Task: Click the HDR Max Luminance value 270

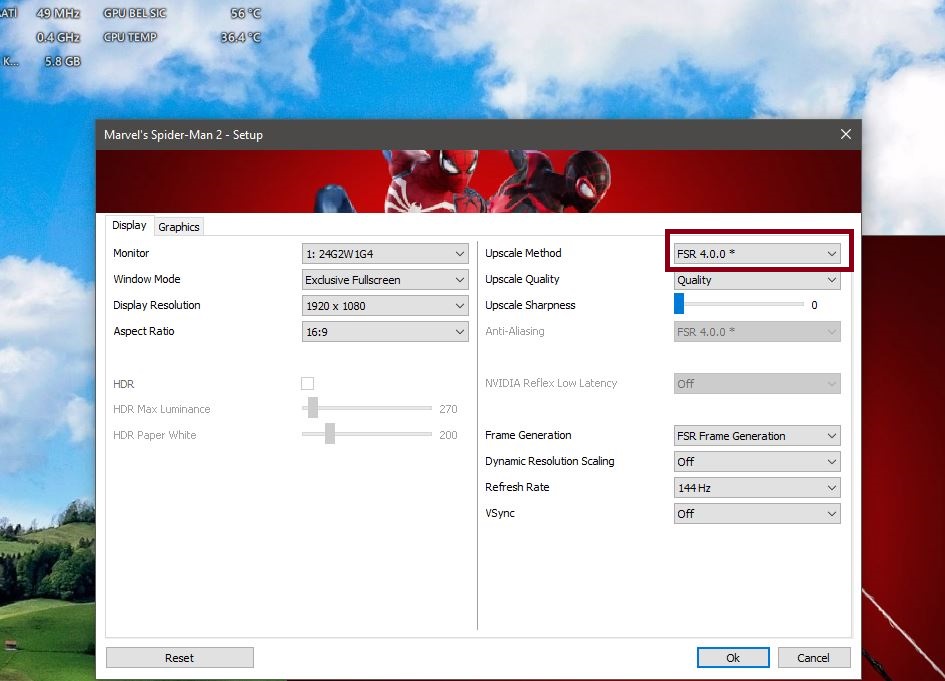Action: click(x=448, y=409)
